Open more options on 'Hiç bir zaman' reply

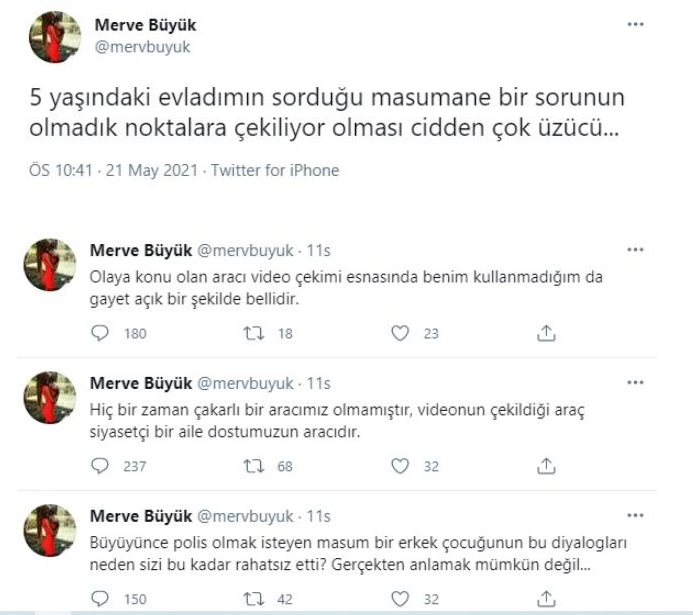coord(635,382)
